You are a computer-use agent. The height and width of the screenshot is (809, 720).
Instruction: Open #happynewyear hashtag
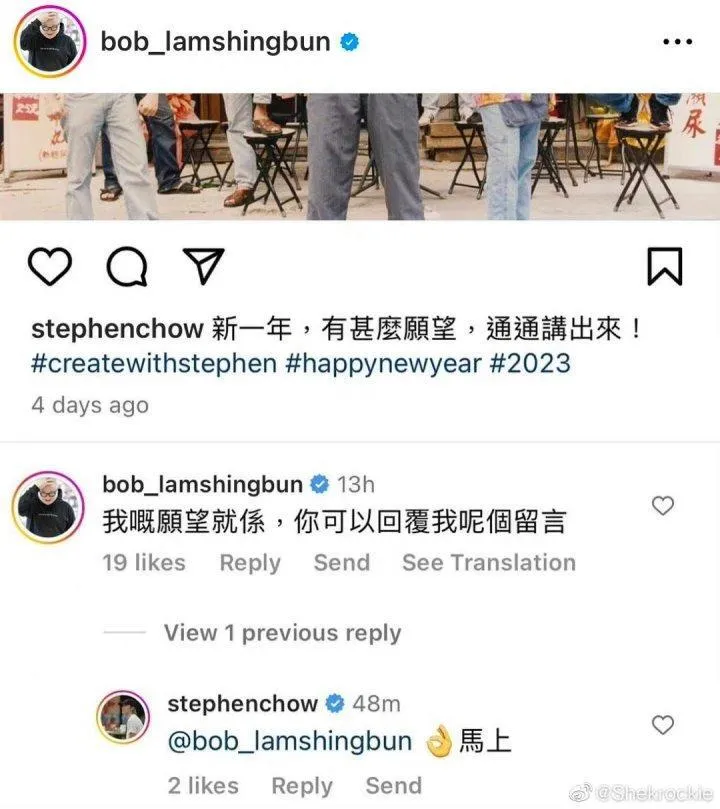tap(383, 363)
